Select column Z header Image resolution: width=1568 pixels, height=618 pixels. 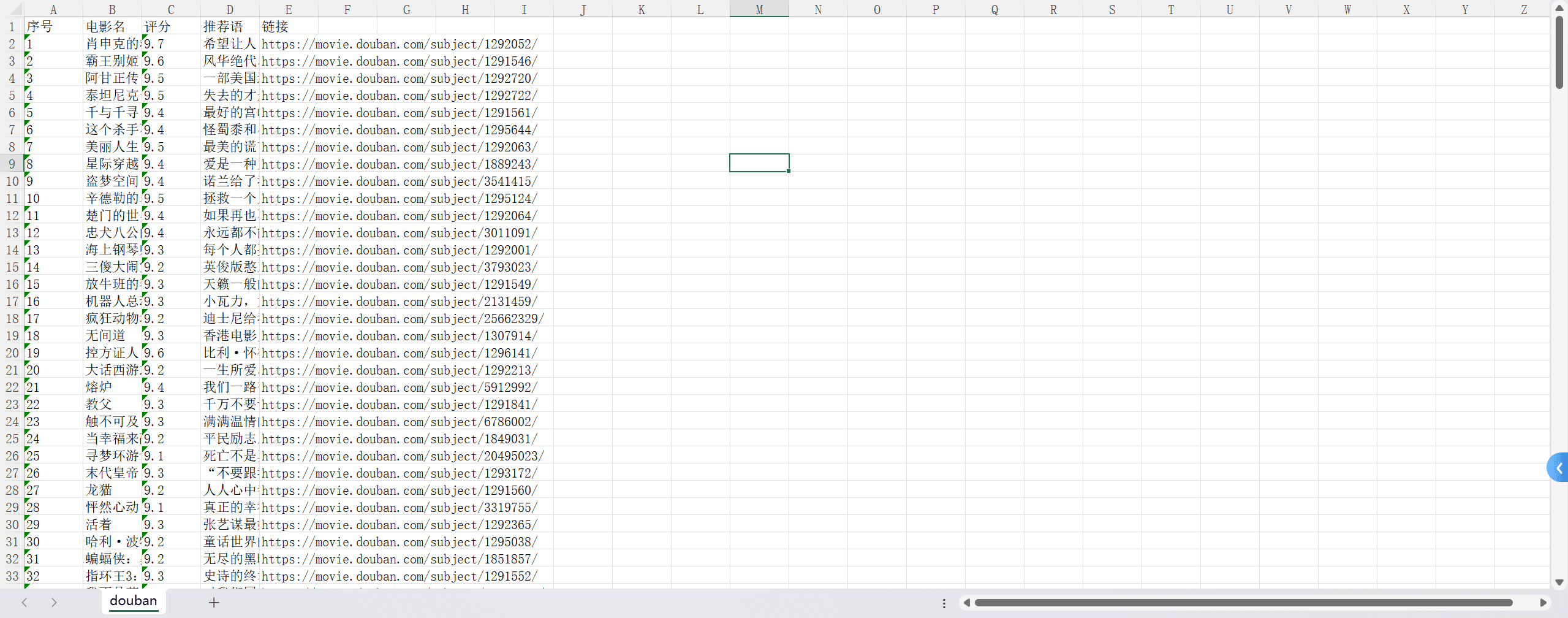[1524, 9]
